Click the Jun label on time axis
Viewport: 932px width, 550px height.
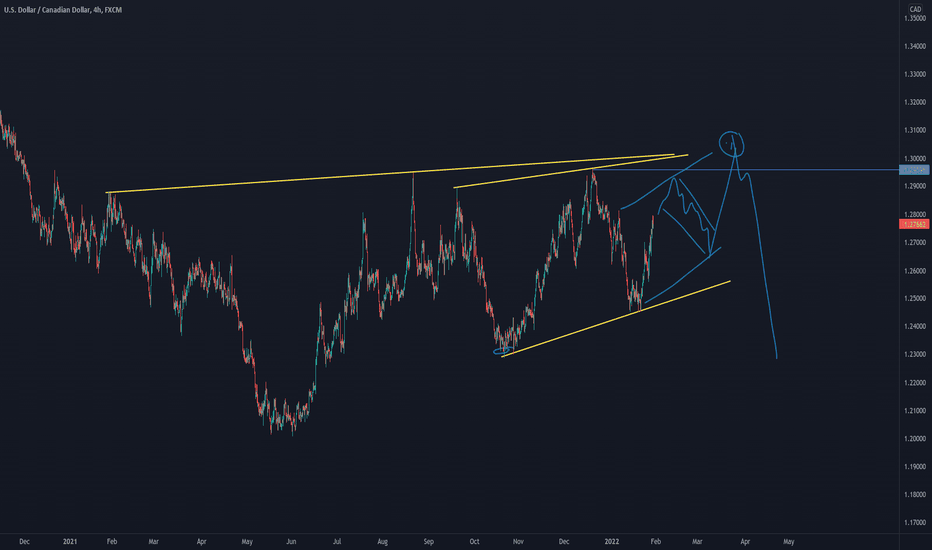(x=291, y=542)
